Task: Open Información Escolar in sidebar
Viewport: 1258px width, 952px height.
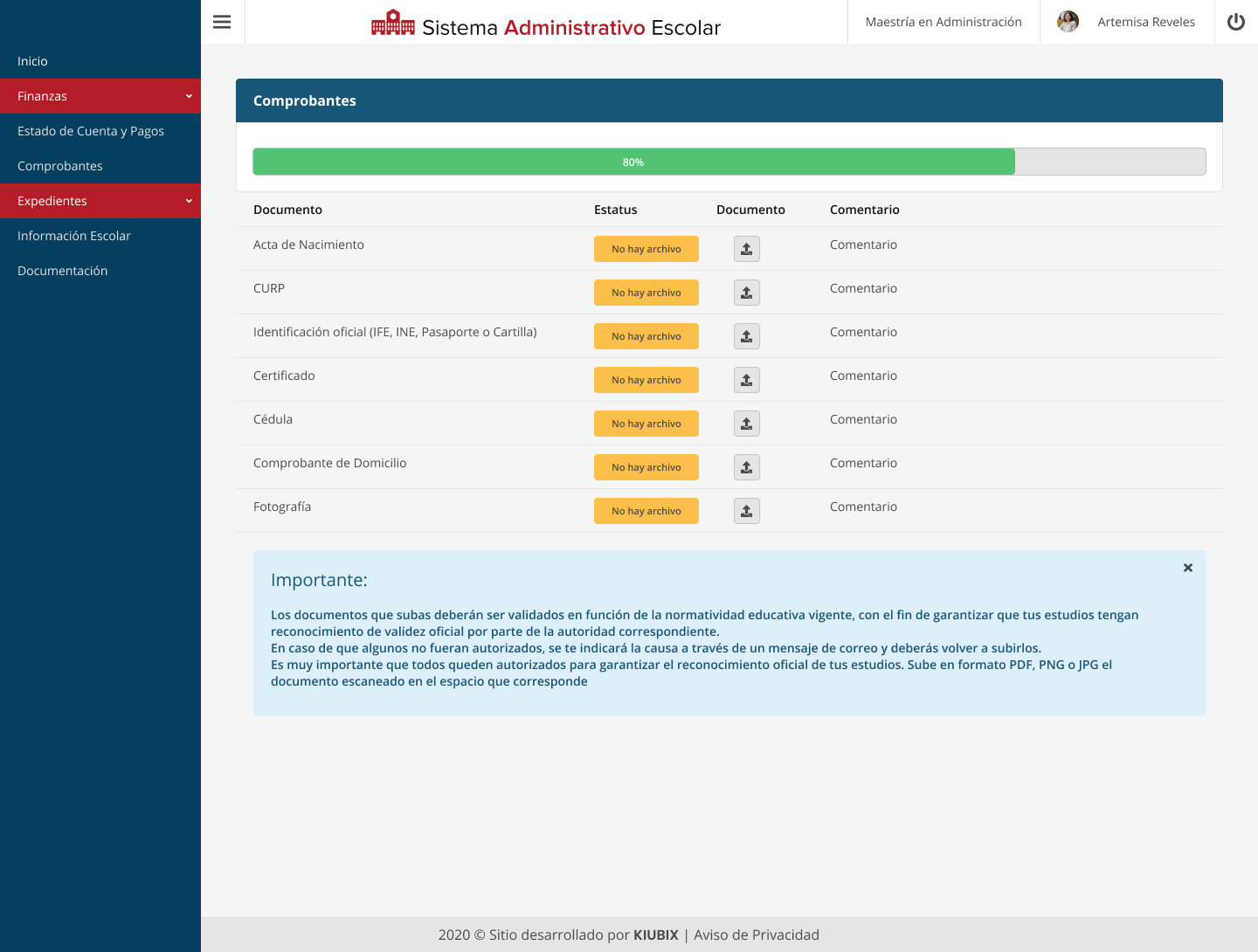Action: click(74, 236)
